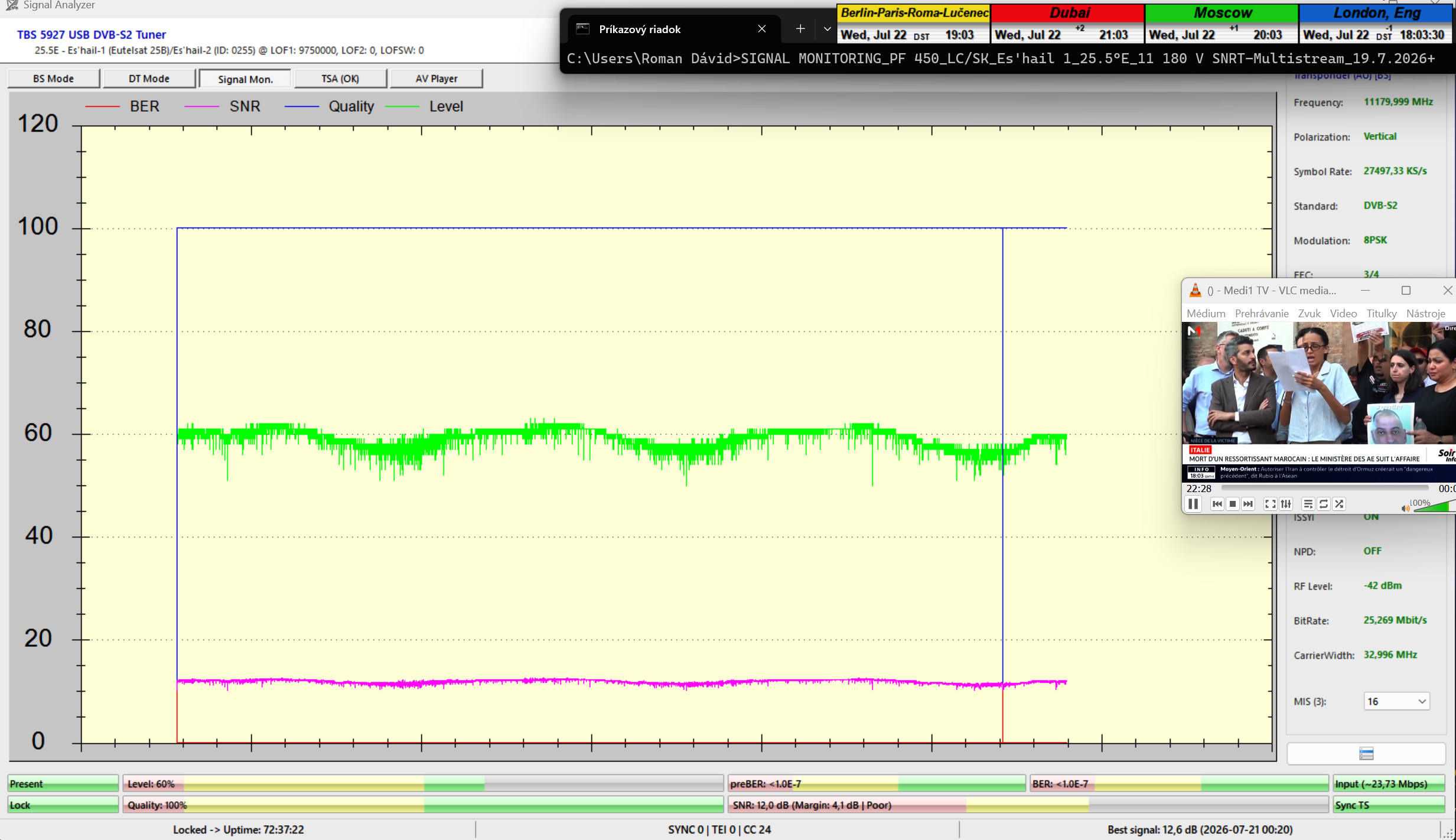Open Prehrávanie menu in VLC

(1262, 314)
